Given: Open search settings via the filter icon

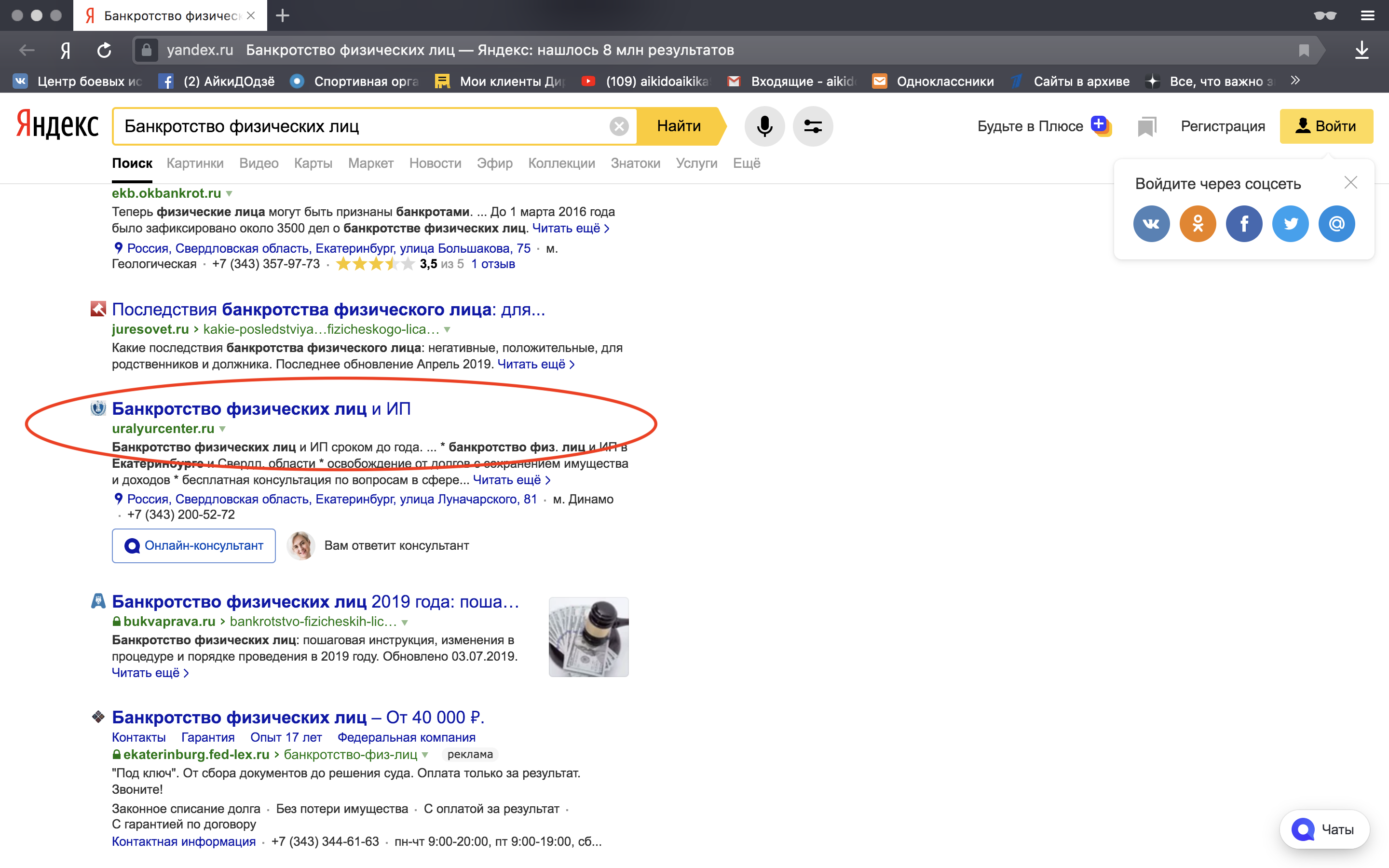Looking at the screenshot, I should click(x=814, y=126).
